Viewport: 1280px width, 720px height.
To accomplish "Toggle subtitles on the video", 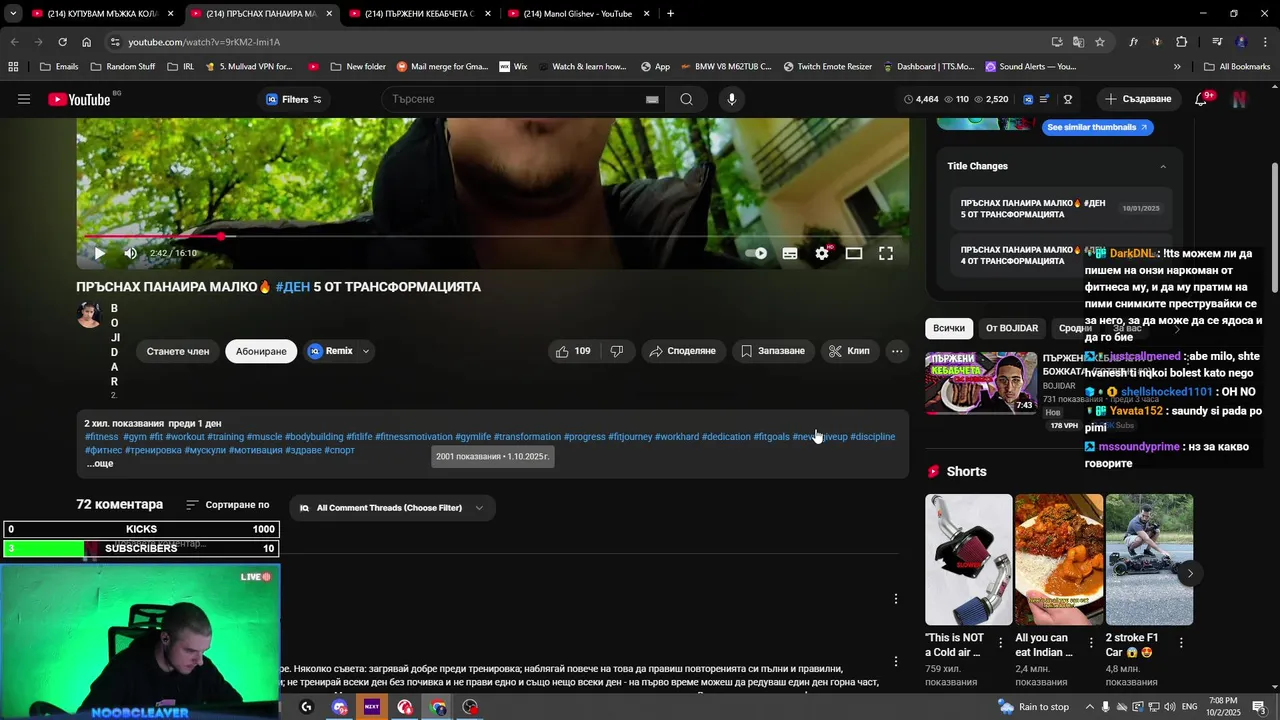I will point(790,253).
